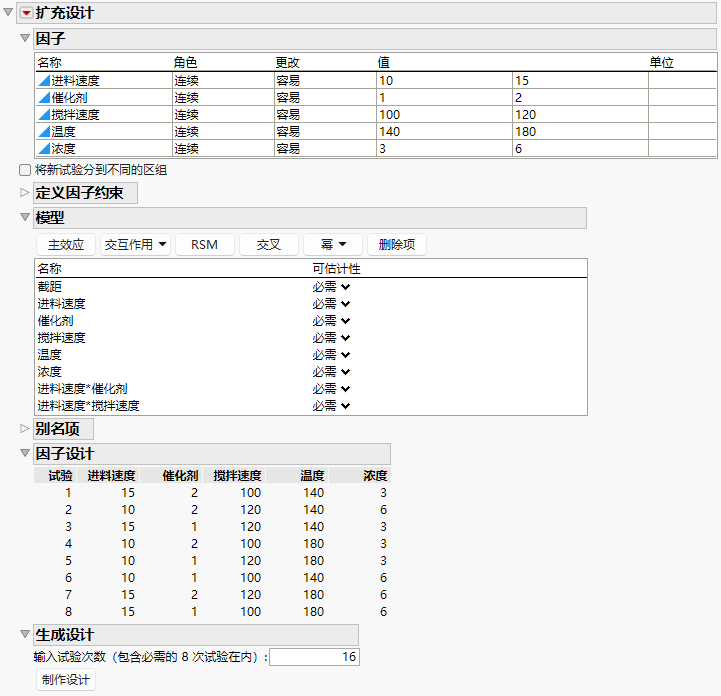721x696 pixels.
Task: Click the blue continuous icon beside 搅拌速度
Action: tap(44, 115)
